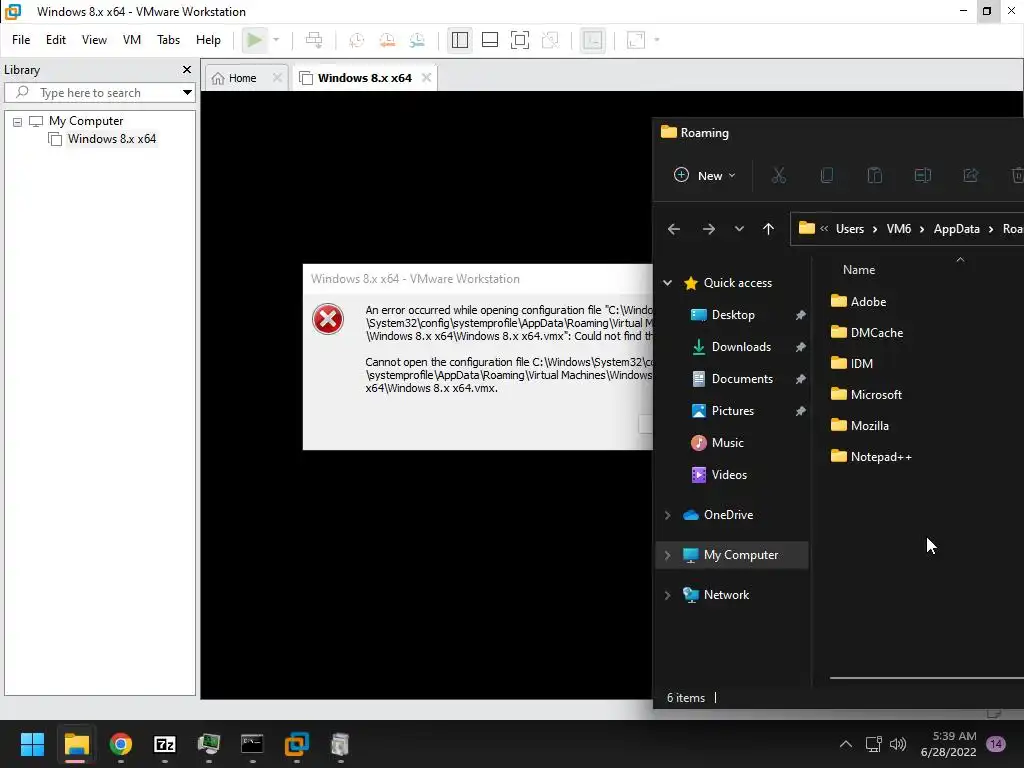Open Pictures in Quick access
Image resolution: width=1024 pixels, height=768 pixels.
[x=732, y=411]
